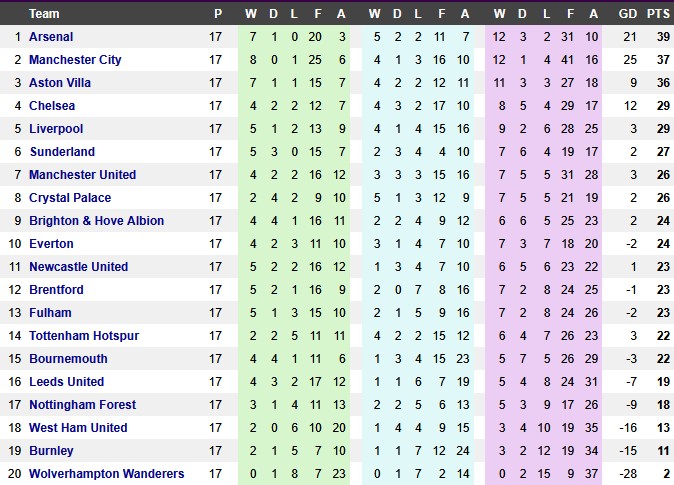Open Newcastle United team link

coord(78,267)
